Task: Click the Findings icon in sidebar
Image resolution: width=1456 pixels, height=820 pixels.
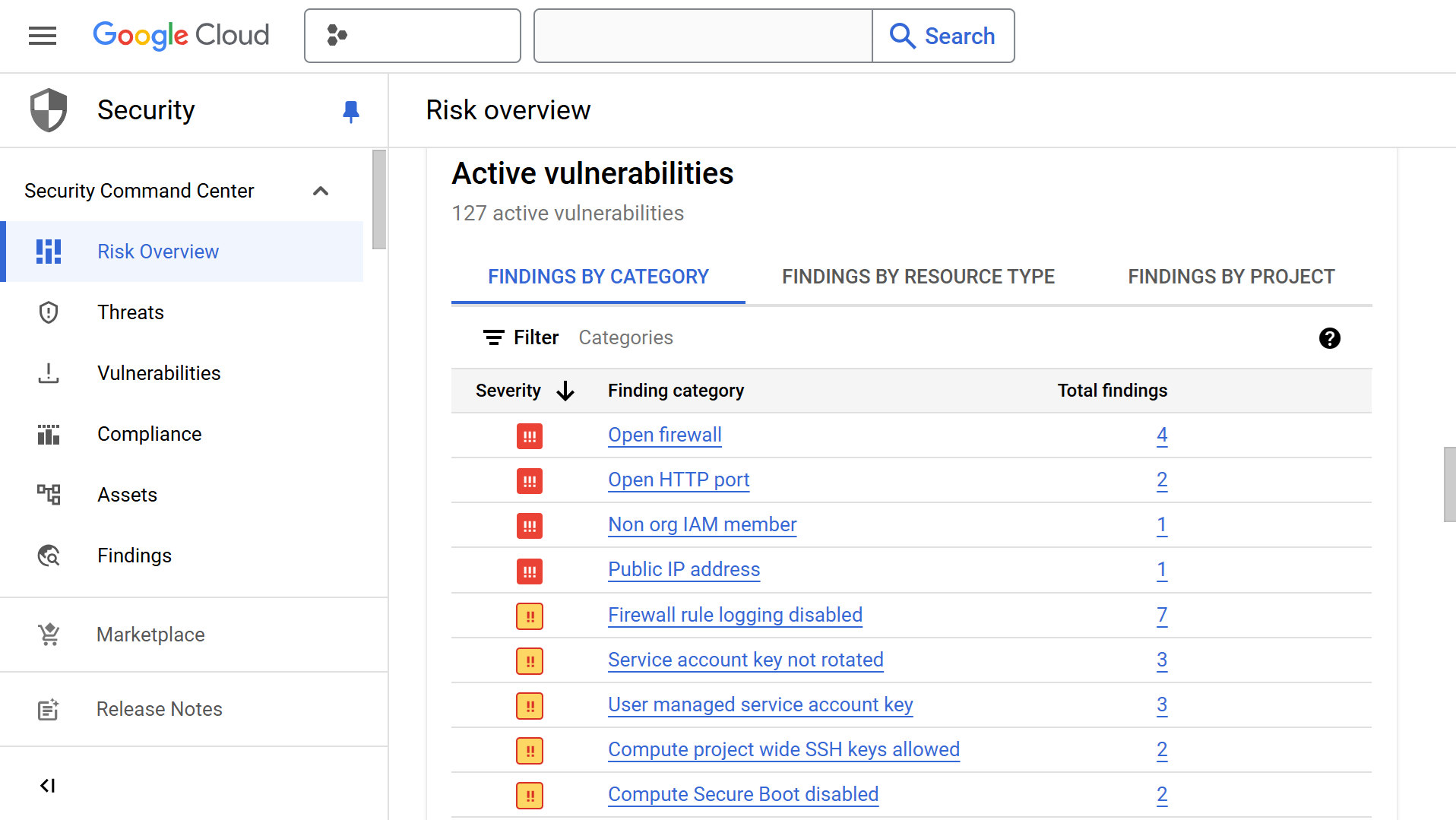Action: pos(49,556)
